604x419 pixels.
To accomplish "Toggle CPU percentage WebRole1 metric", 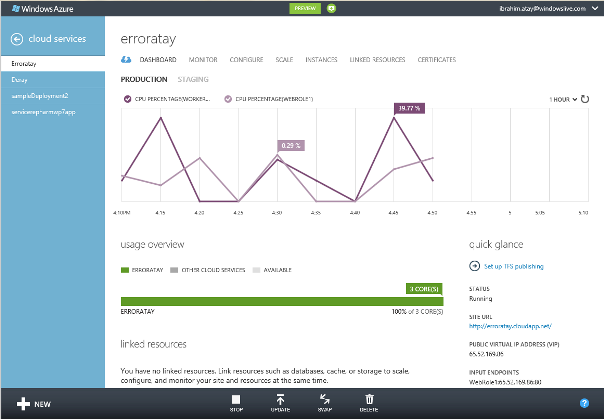I will pos(228,99).
